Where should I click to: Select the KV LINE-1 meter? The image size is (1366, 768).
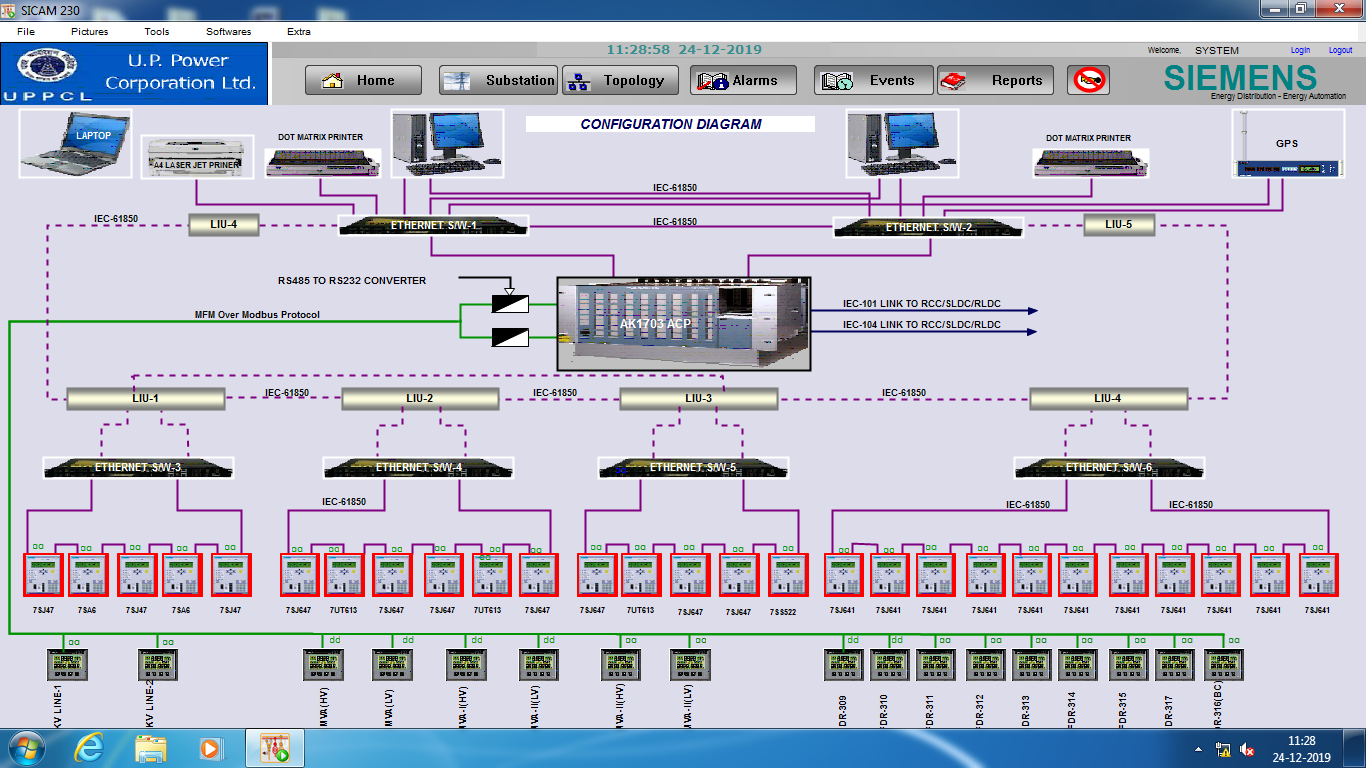point(69,666)
